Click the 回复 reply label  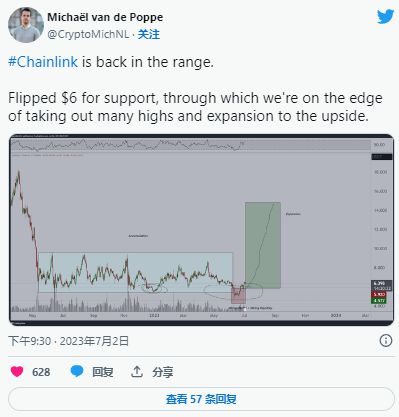(x=103, y=372)
